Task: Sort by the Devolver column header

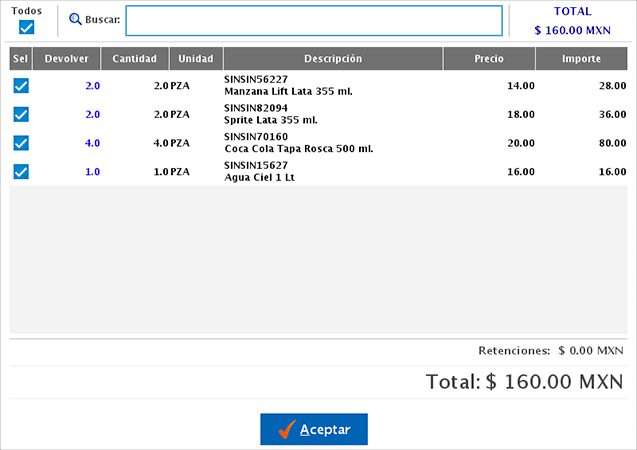Action: tap(67, 58)
